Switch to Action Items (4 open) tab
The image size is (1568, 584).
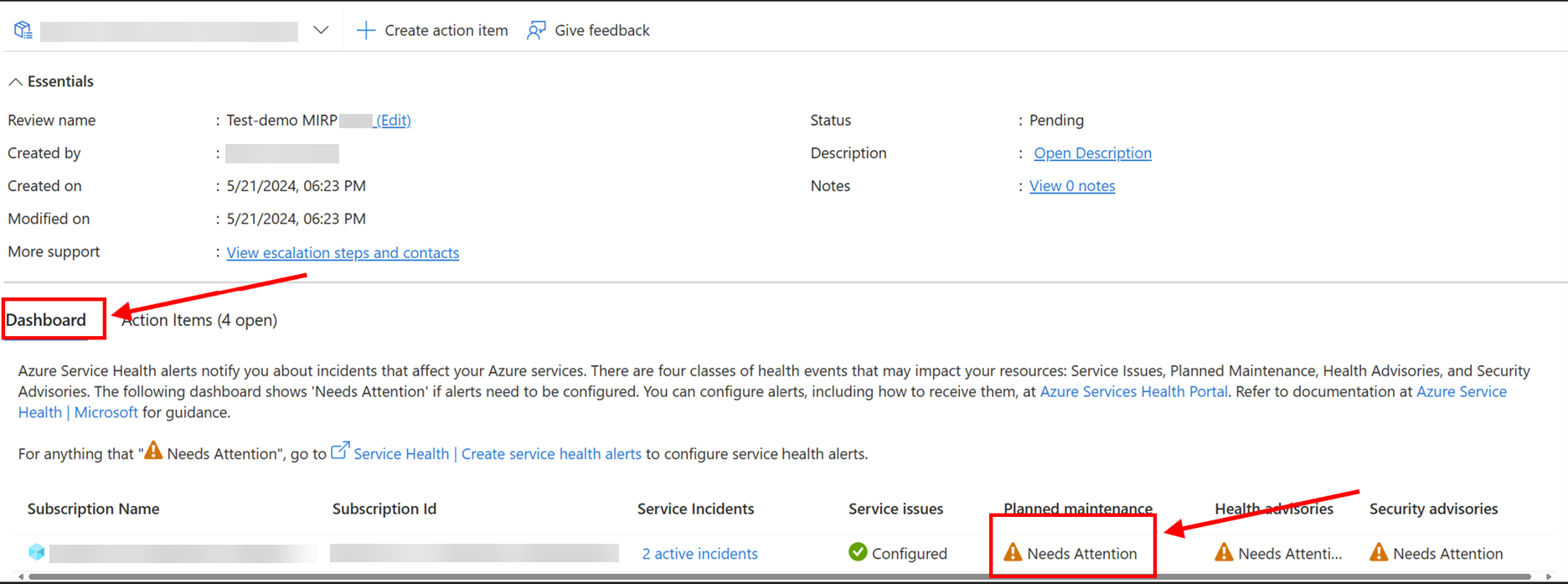pos(199,320)
